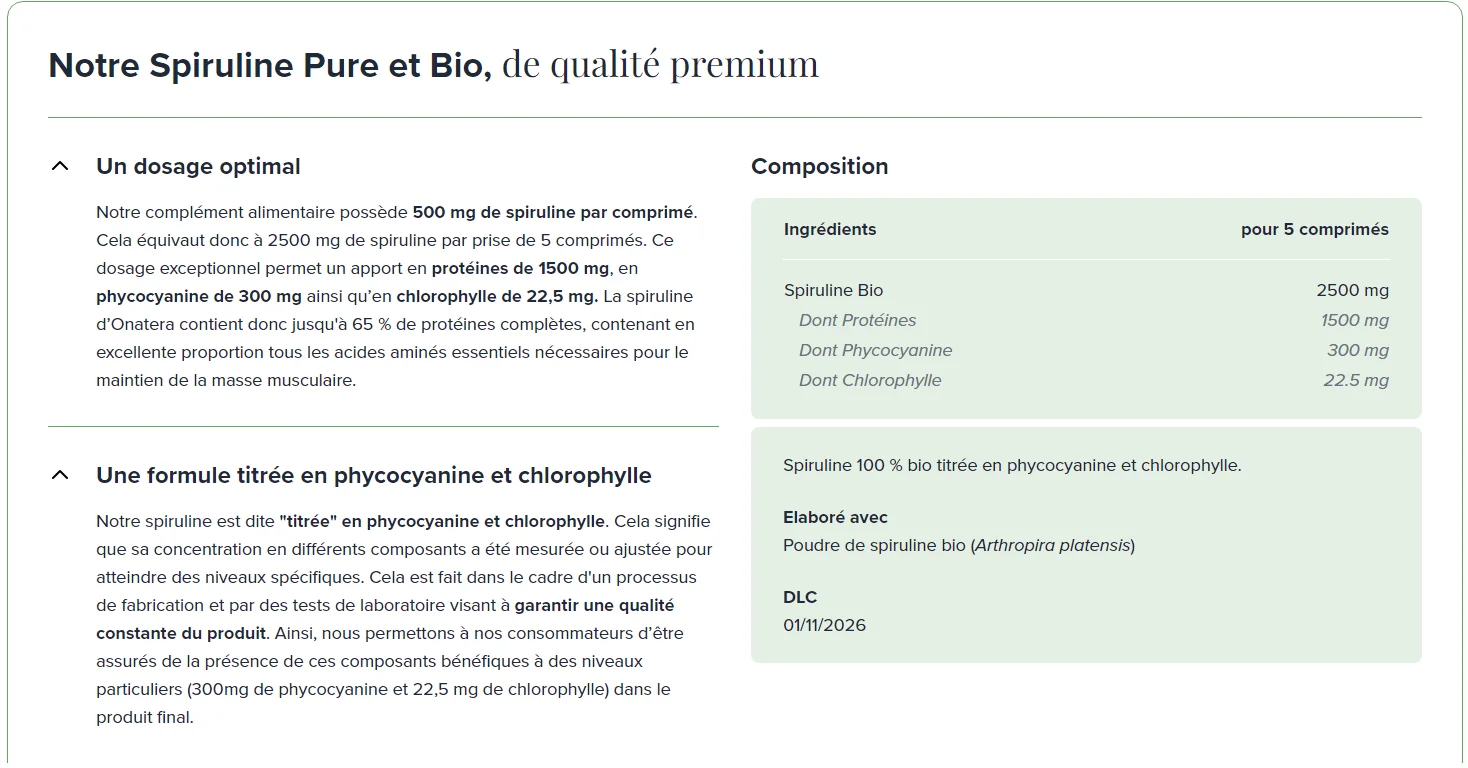Select the DLC date '01/11/2026'
The image size is (1468, 768).
[825, 624]
